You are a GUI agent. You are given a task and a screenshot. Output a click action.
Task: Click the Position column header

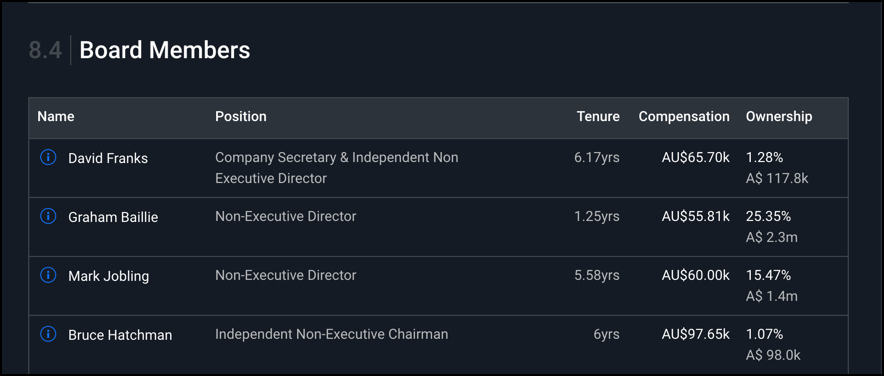[x=241, y=117]
